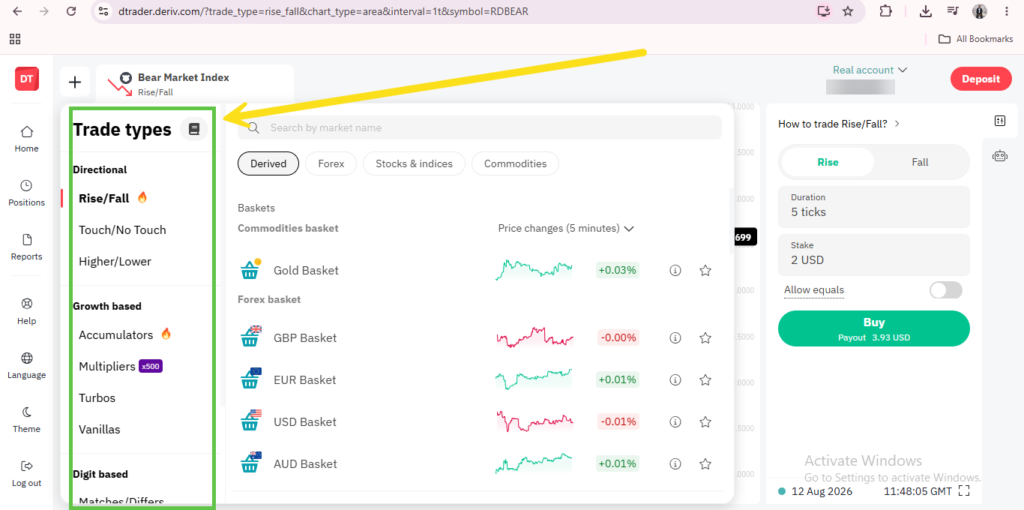Choose Touch/No Touch trade type

pos(122,230)
